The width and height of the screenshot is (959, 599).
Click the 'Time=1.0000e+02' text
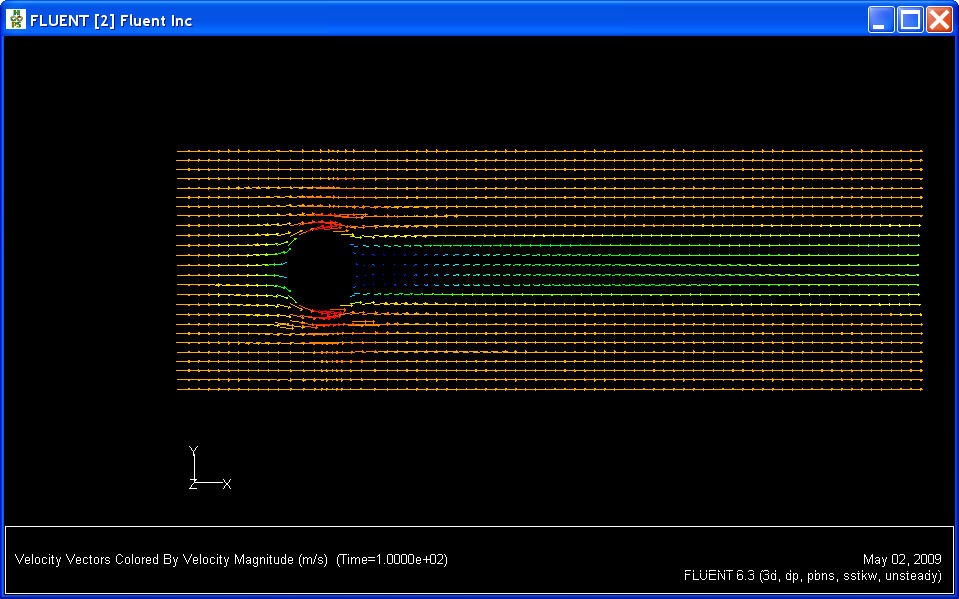[392, 559]
